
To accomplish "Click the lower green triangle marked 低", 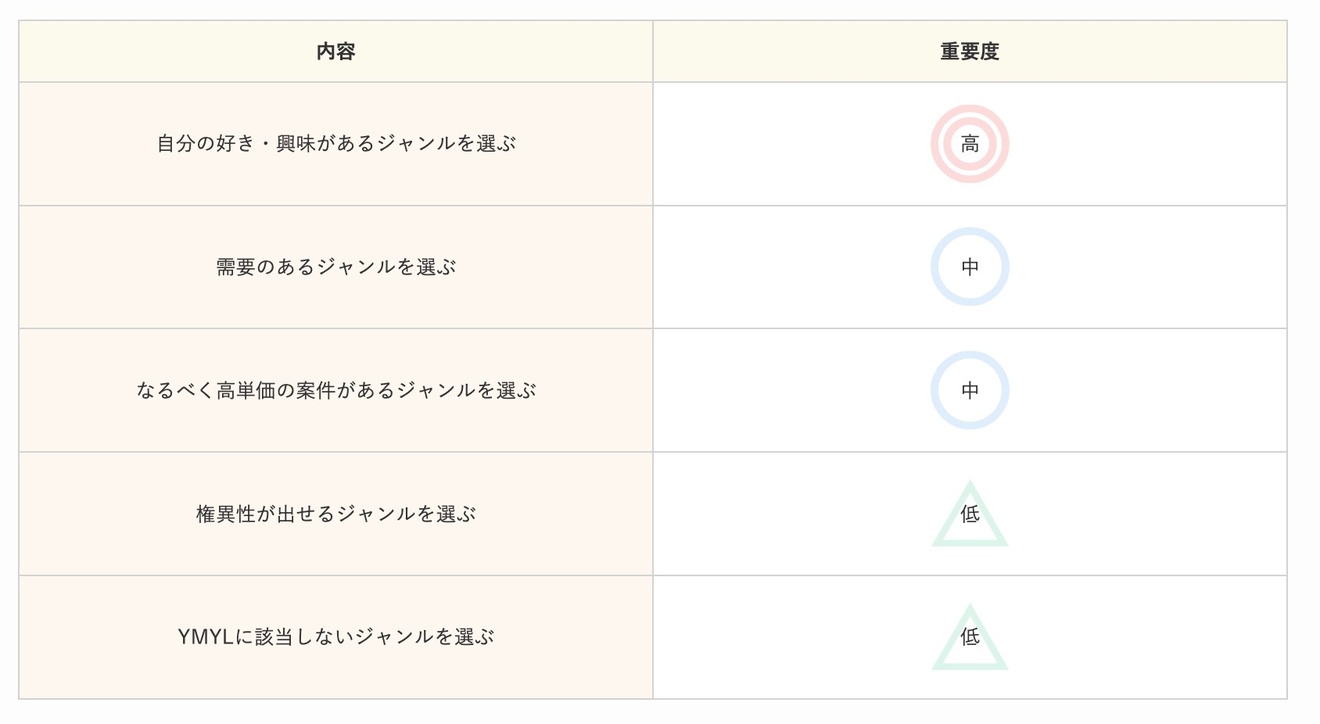I will [969, 639].
